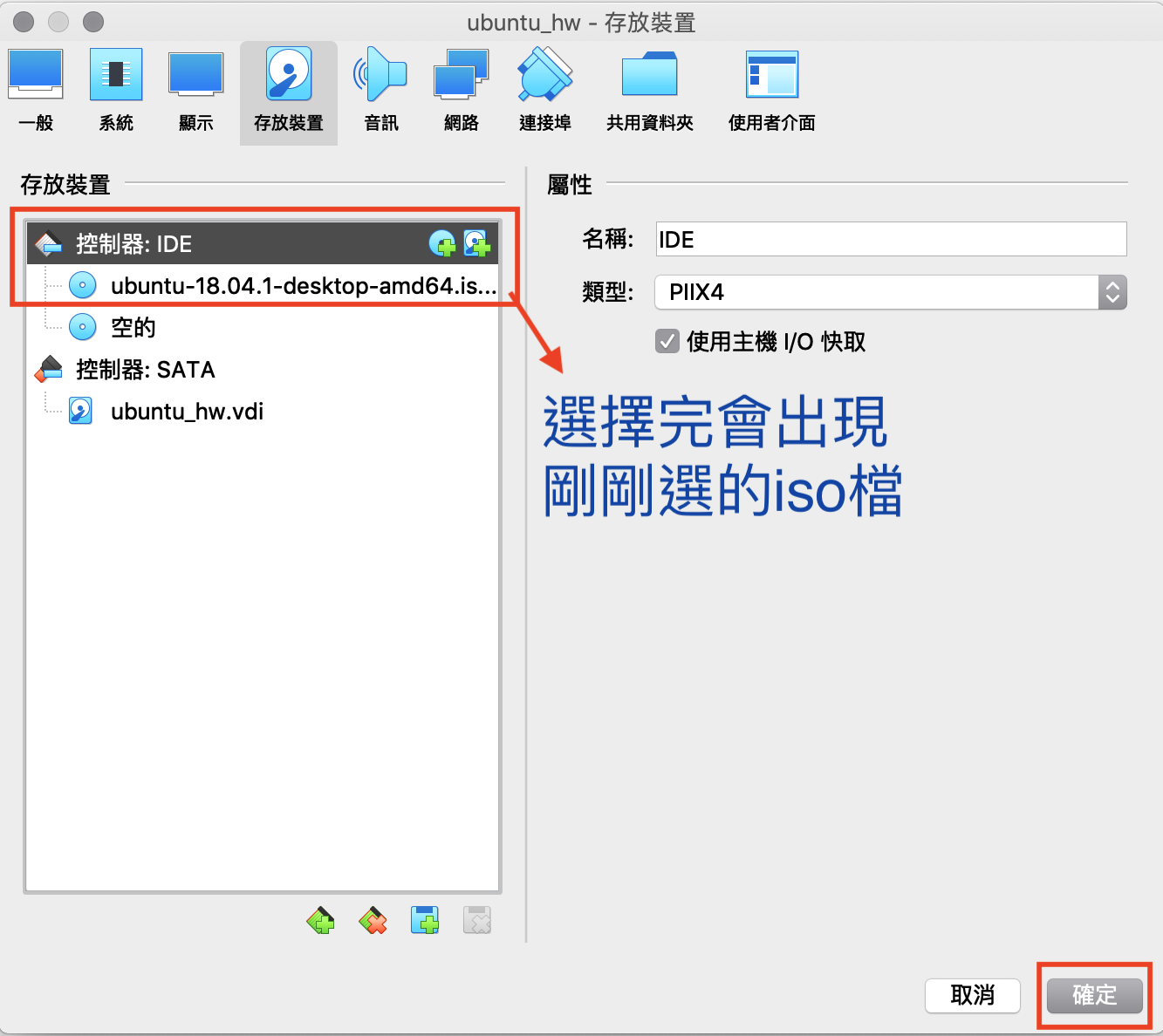Open the 音訊 (Audio) settings tab

click(381, 92)
